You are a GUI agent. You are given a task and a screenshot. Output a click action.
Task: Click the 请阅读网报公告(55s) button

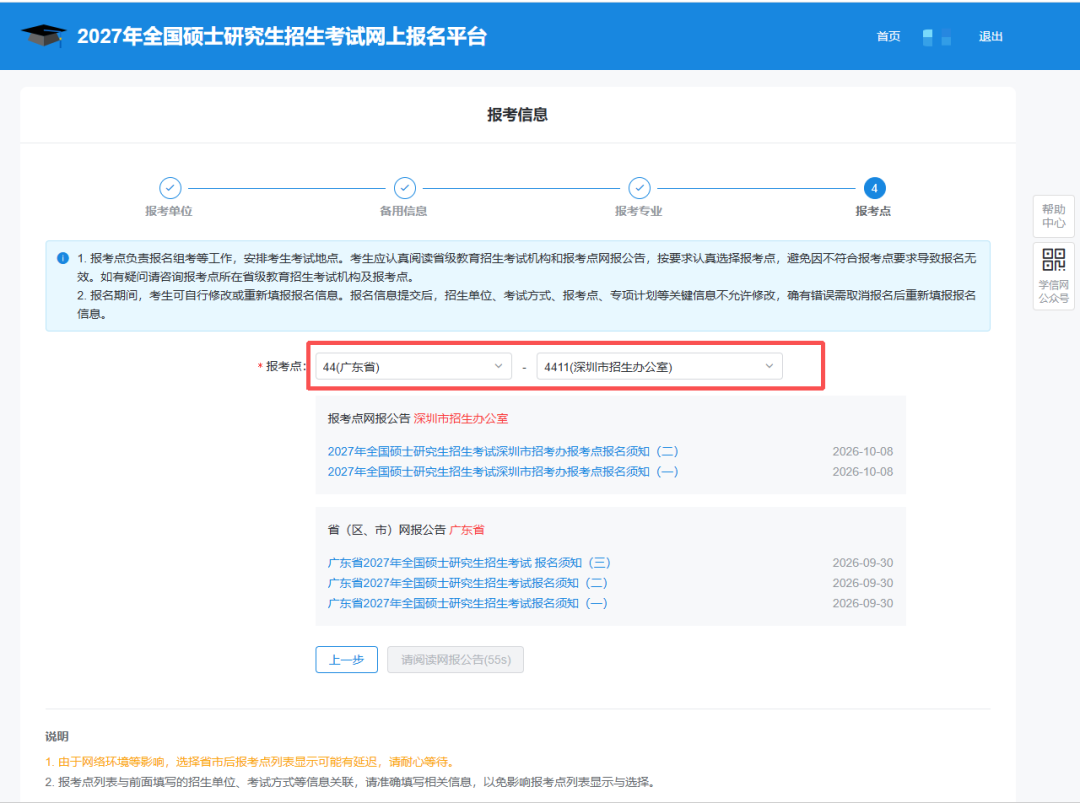(x=455, y=660)
